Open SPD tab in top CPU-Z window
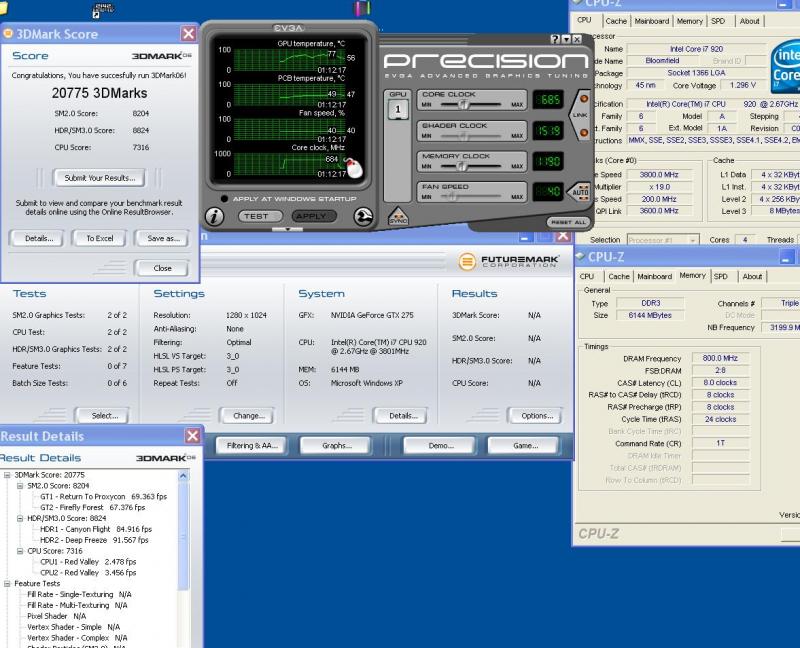 tap(718, 21)
